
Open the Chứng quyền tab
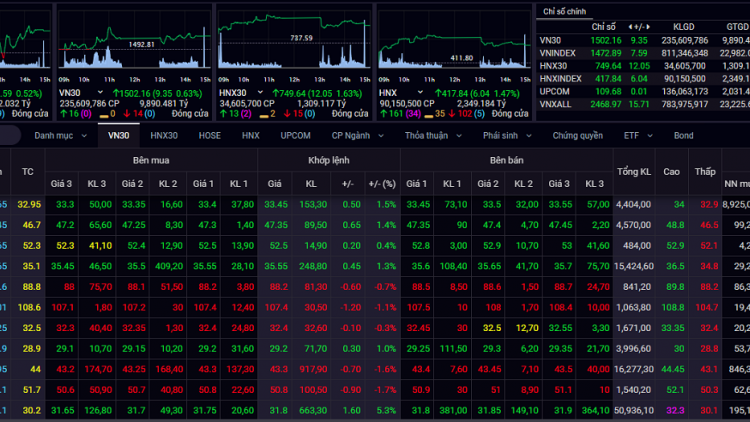coord(577,134)
